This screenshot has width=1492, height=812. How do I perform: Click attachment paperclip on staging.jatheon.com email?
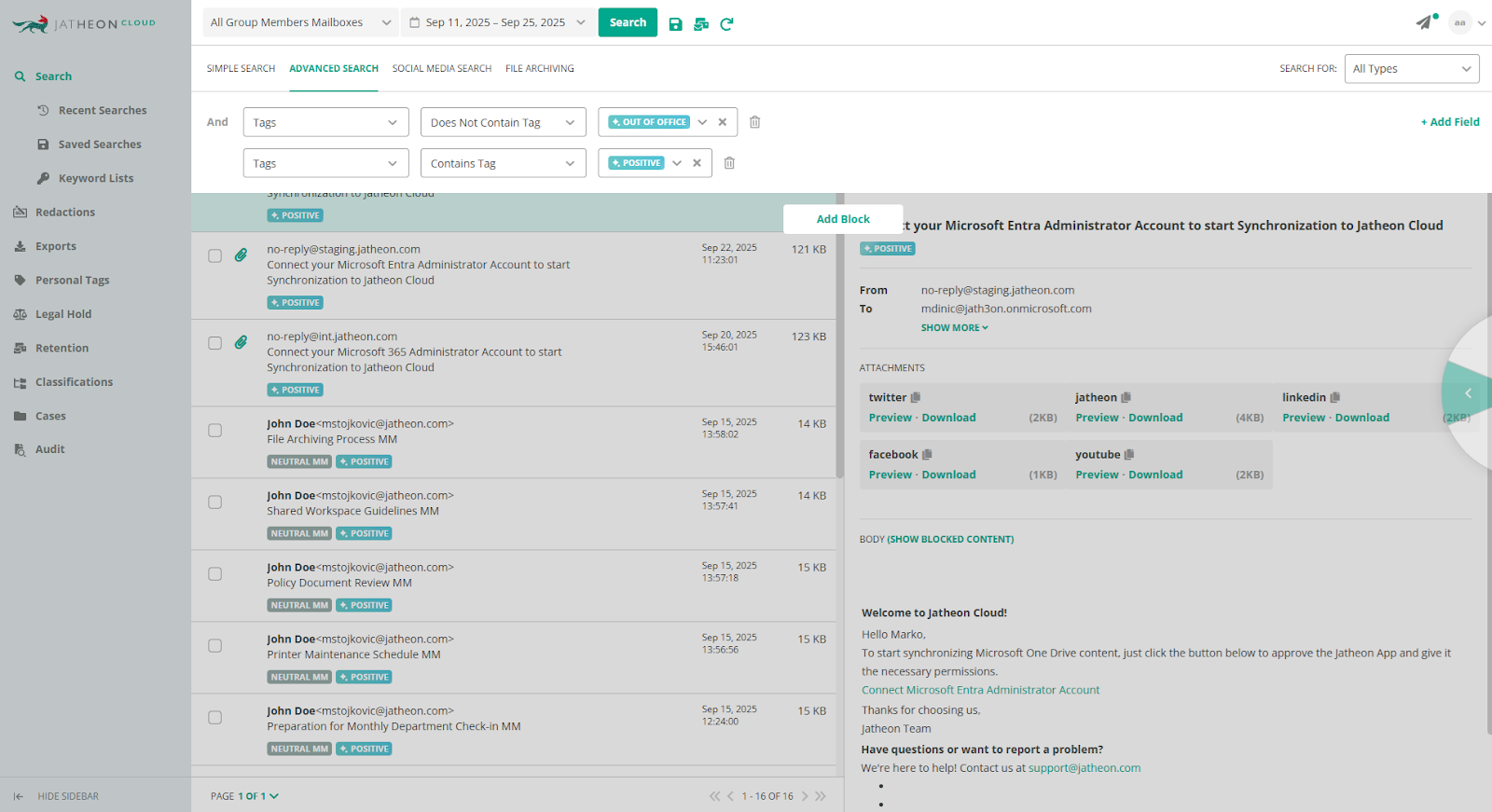pyautogui.click(x=241, y=255)
